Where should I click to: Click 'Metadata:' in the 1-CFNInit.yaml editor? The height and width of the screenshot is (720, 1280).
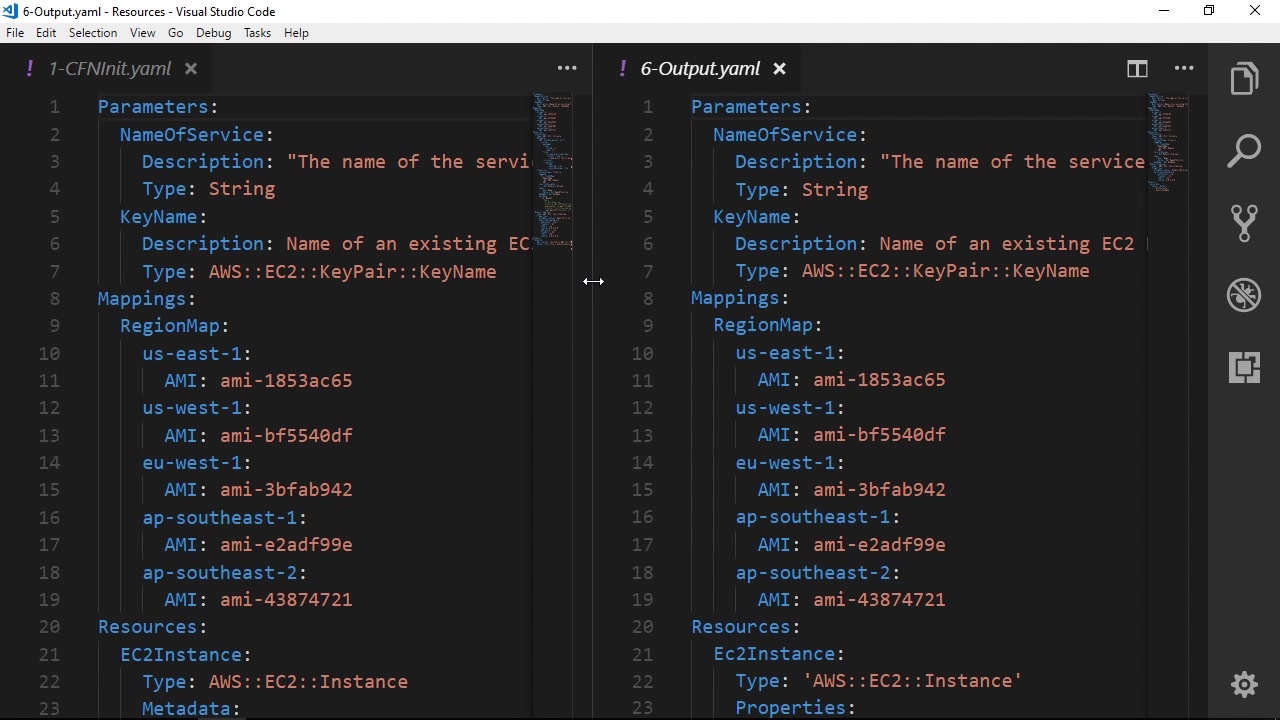click(x=191, y=708)
